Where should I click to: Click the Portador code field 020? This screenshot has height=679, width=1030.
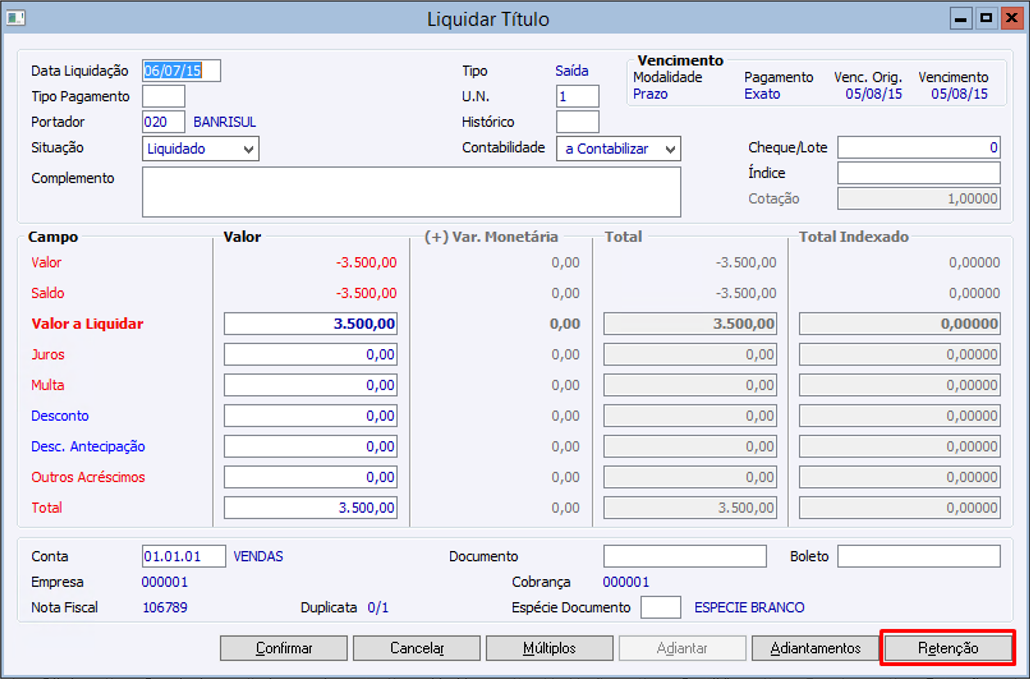(164, 121)
